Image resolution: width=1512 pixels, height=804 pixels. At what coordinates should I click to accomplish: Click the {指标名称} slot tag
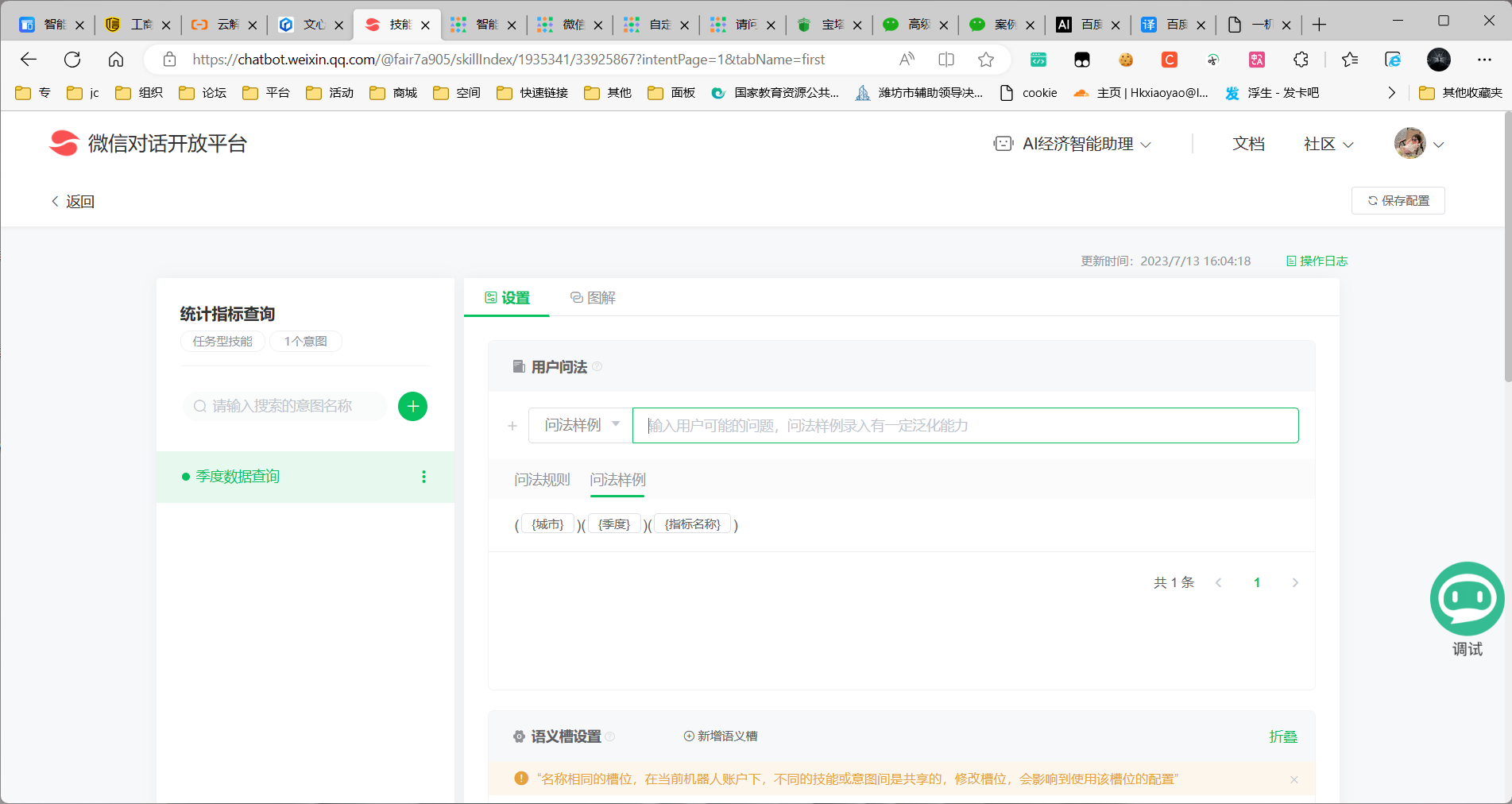(693, 524)
